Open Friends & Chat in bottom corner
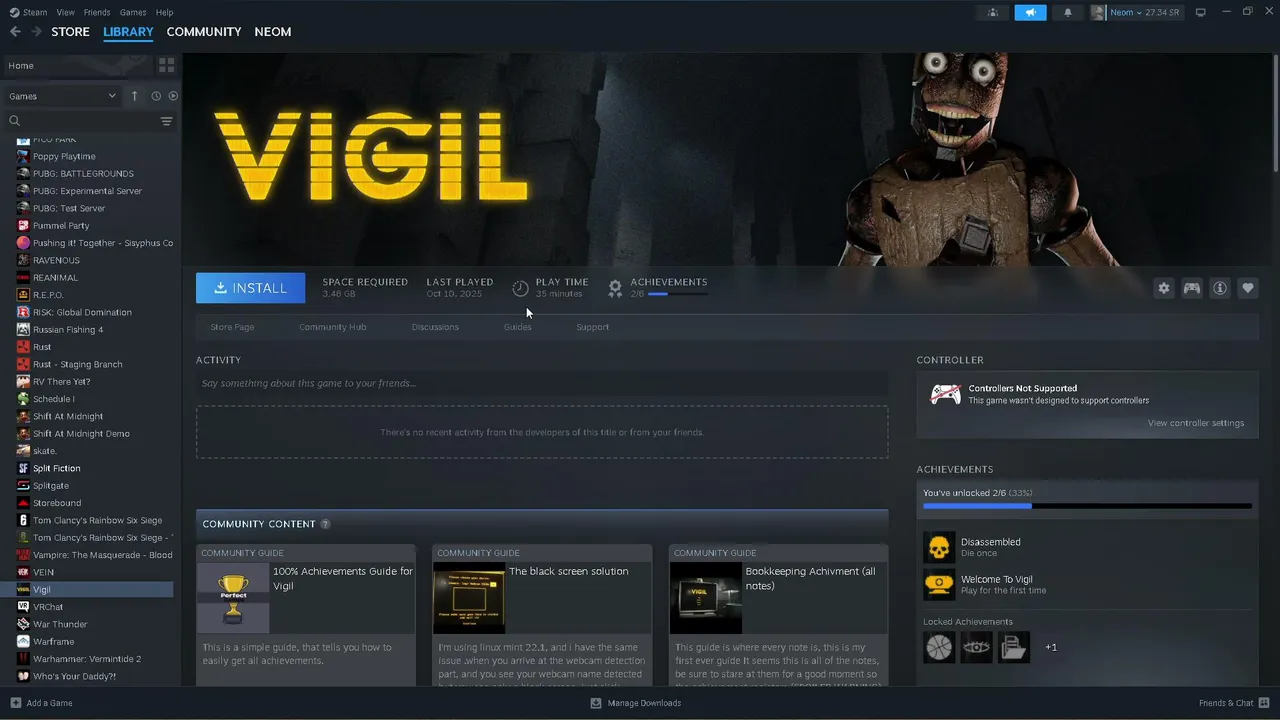Screen dimensions: 1280x720 click(1233, 703)
